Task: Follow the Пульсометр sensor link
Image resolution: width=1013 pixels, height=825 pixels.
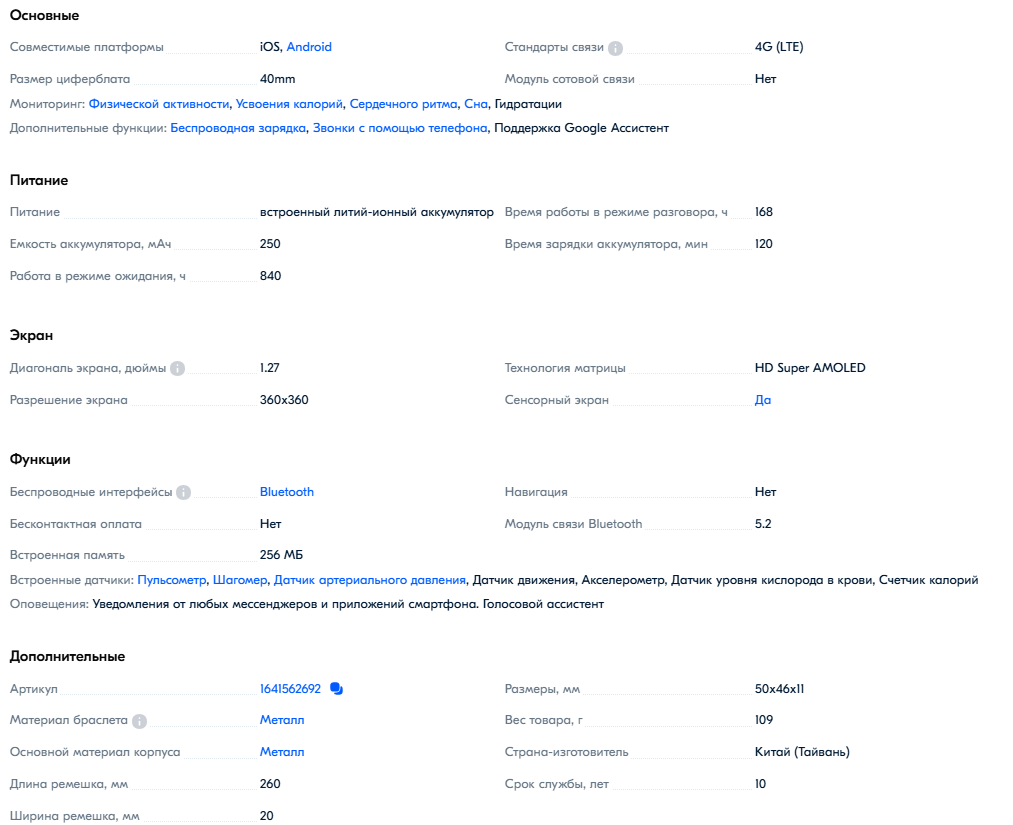Action: click(172, 580)
